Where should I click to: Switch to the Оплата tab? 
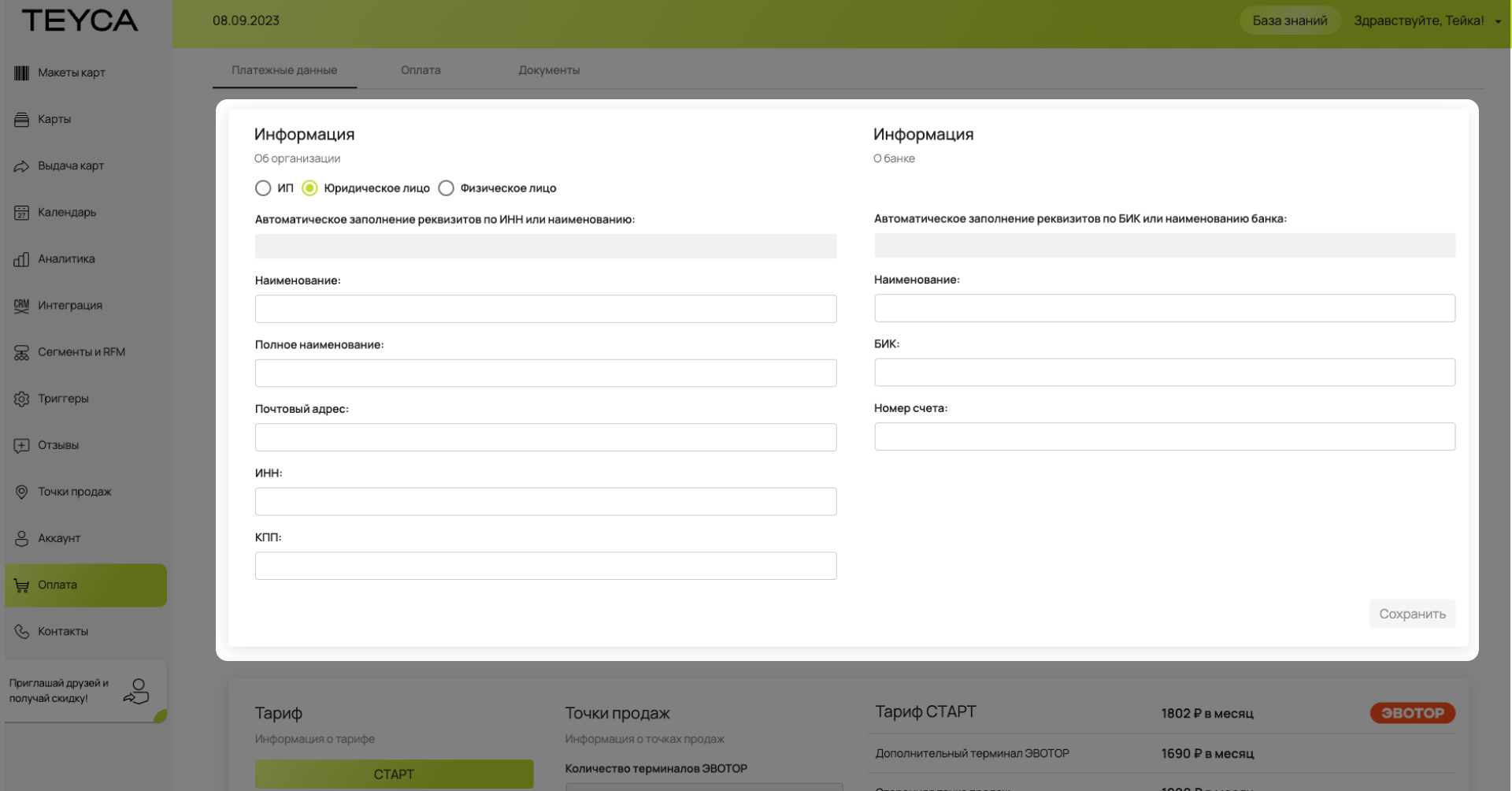click(x=421, y=70)
